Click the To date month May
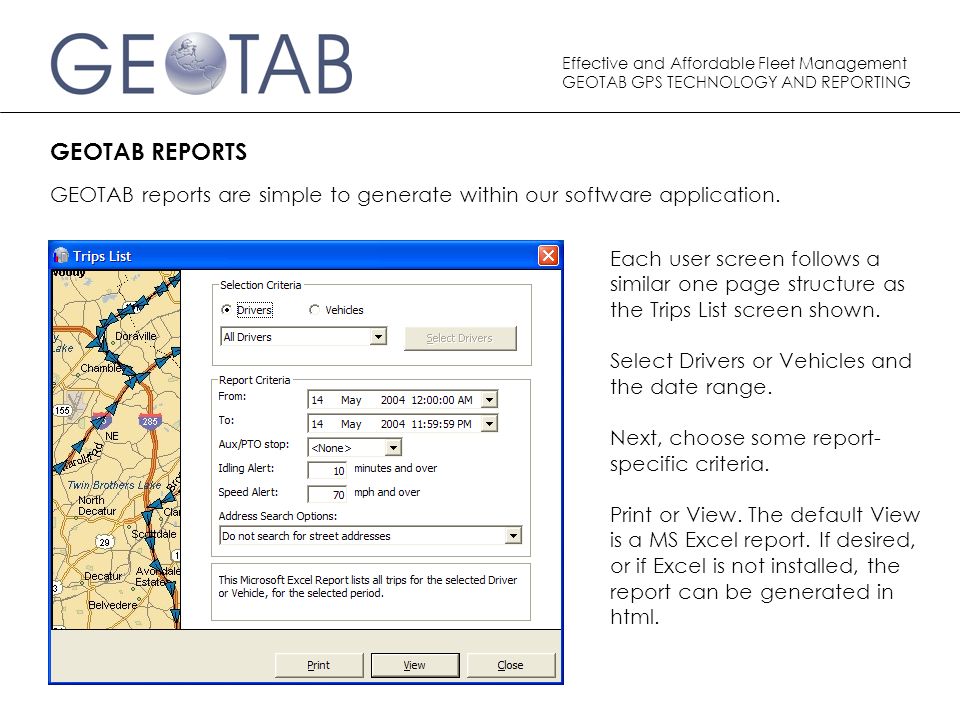The width and height of the screenshot is (960, 720). (351, 424)
